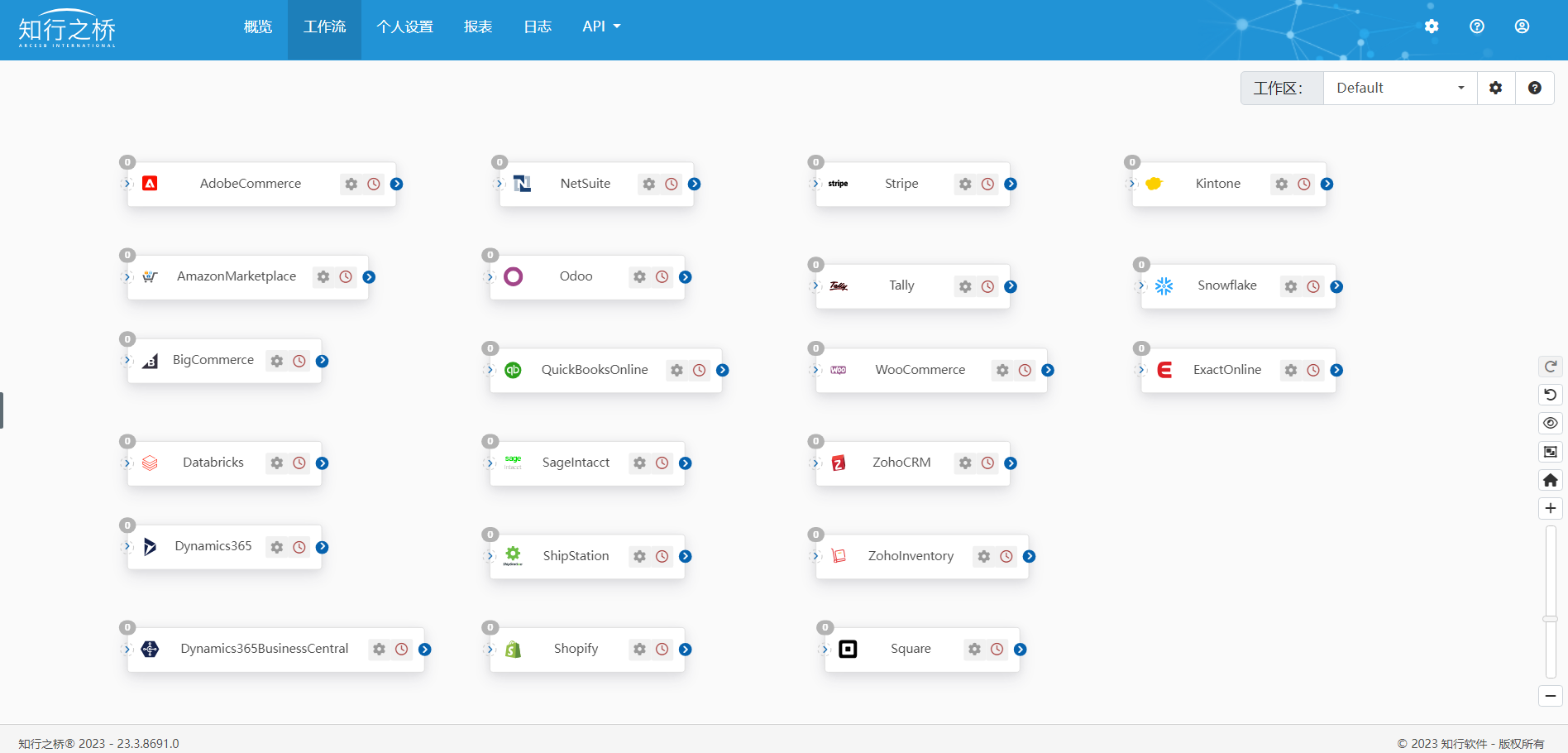The image size is (1568, 753).
Task: Select the ExactOnline connector label
Action: click(x=1227, y=370)
